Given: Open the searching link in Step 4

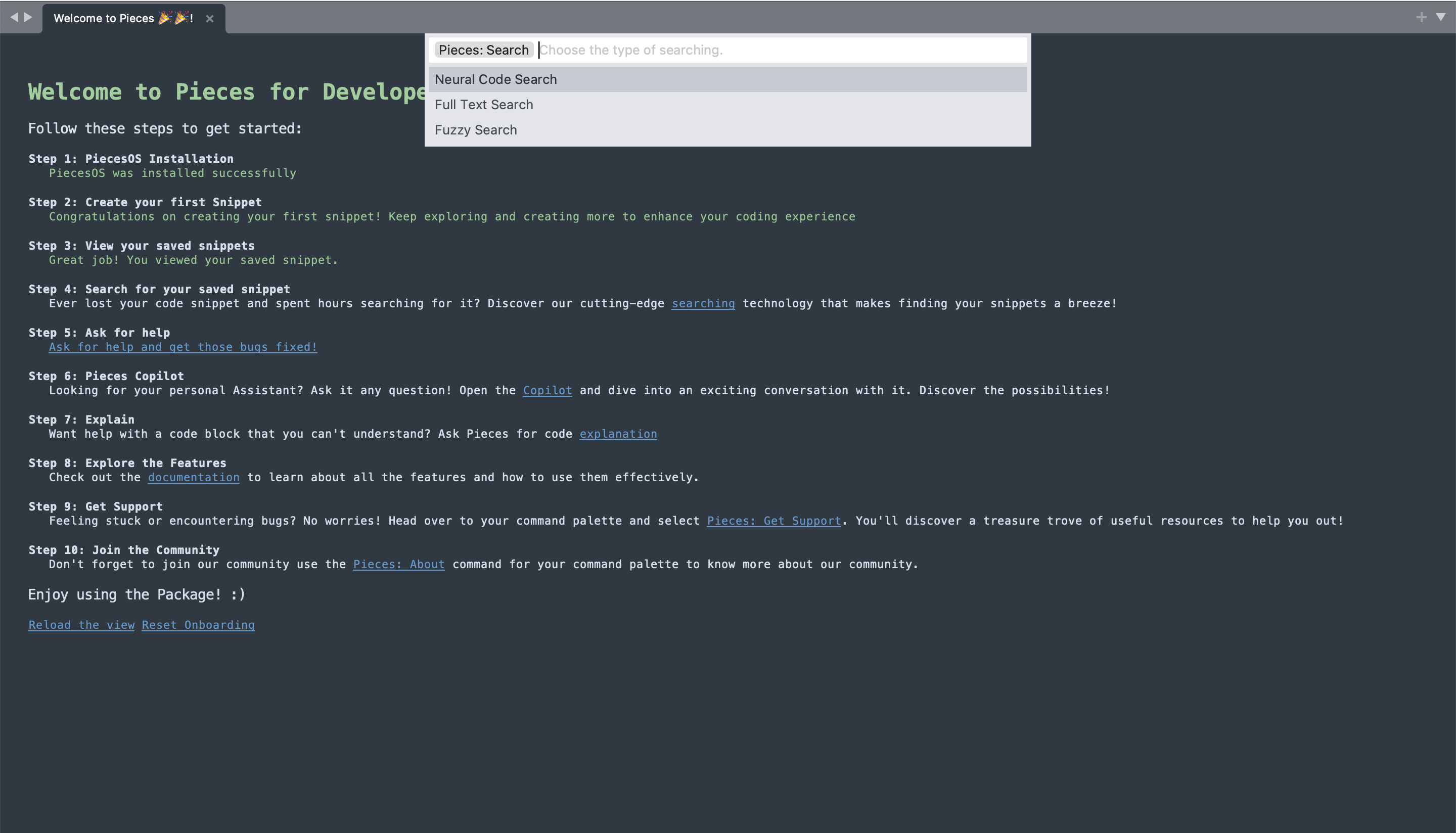Looking at the screenshot, I should tap(703, 303).
